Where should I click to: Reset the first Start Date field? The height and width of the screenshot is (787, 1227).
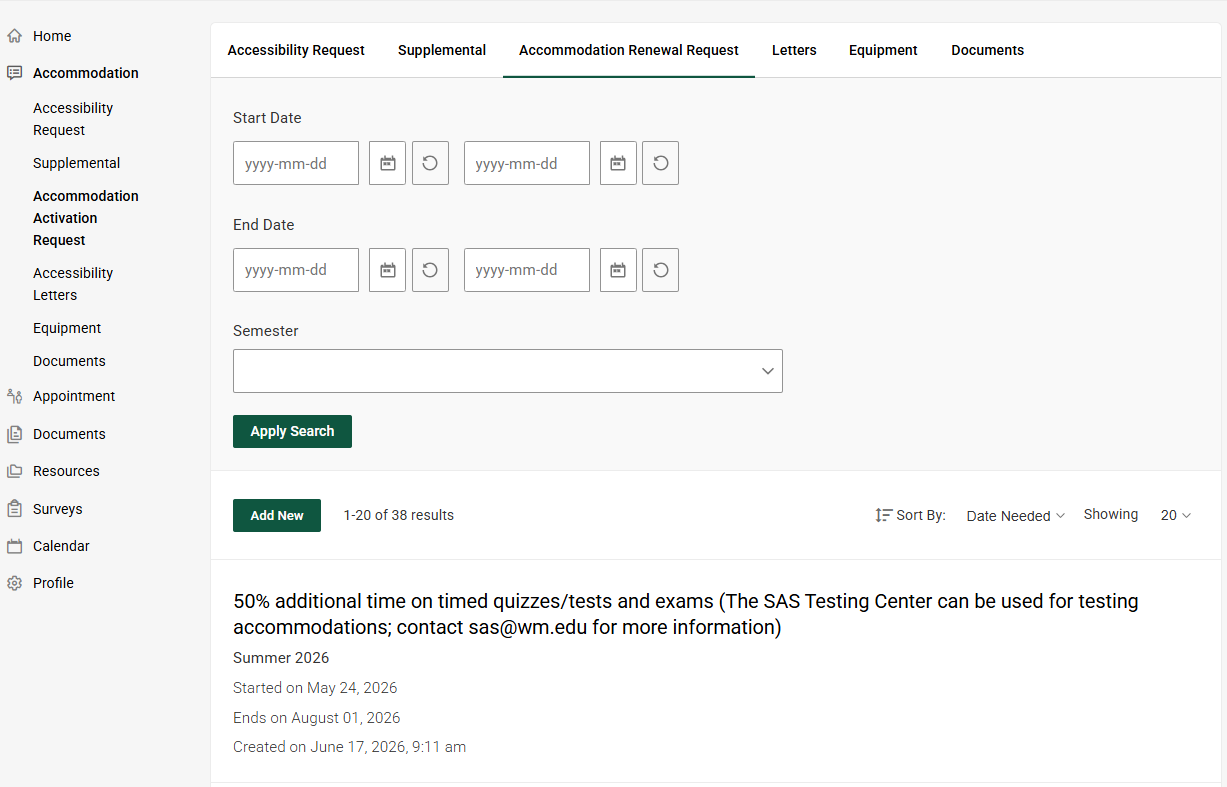coord(430,163)
